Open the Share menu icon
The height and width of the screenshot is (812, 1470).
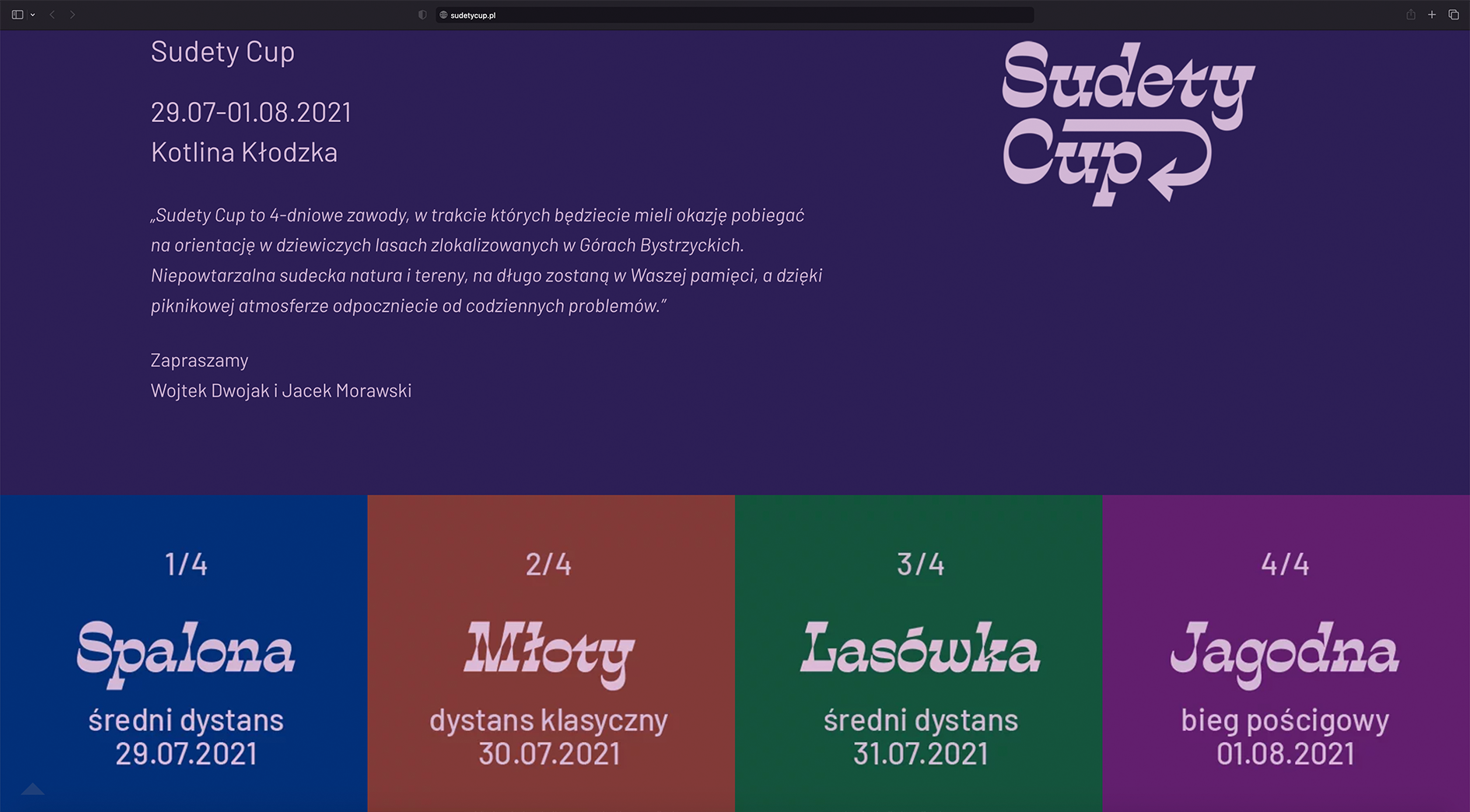(x=1410, y=15)
